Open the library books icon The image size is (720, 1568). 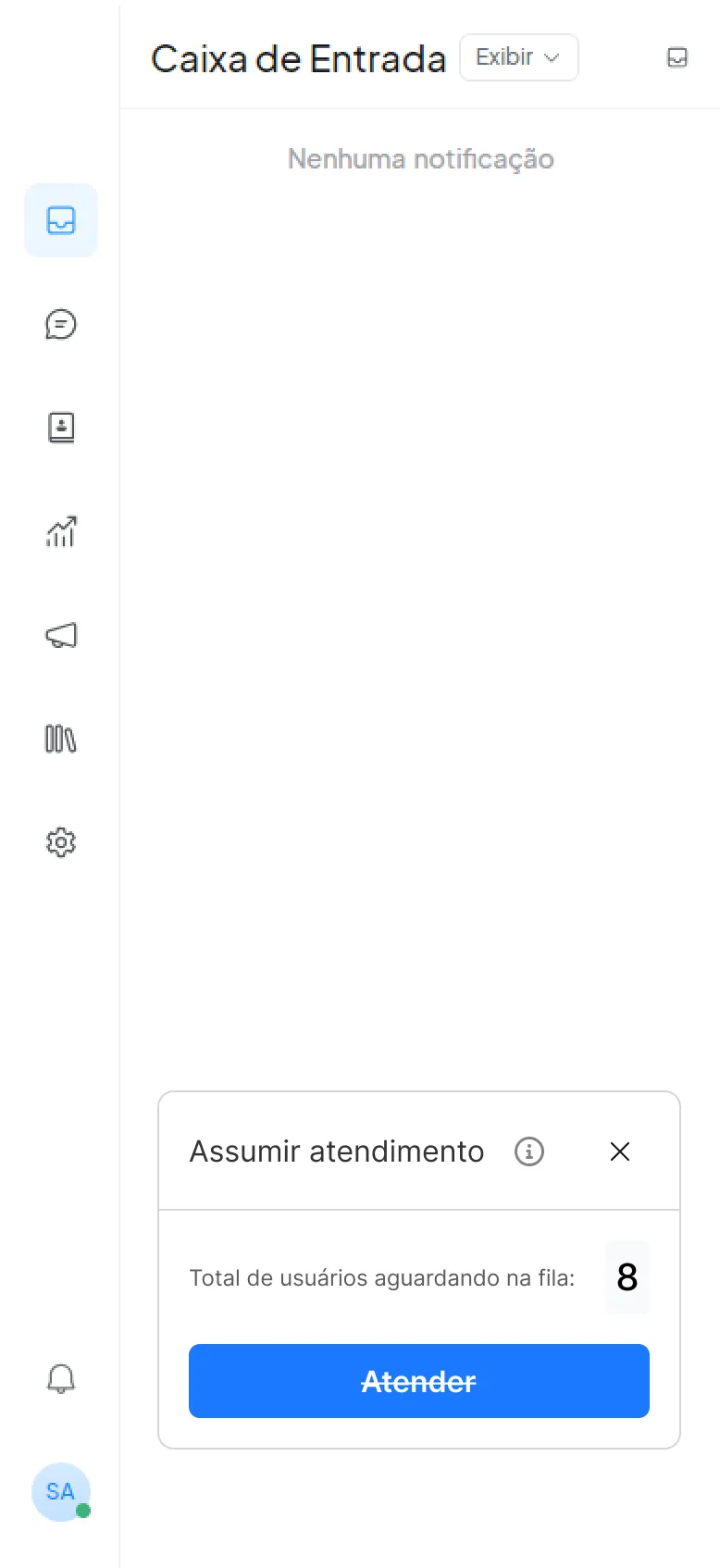[x=61, y=739]
